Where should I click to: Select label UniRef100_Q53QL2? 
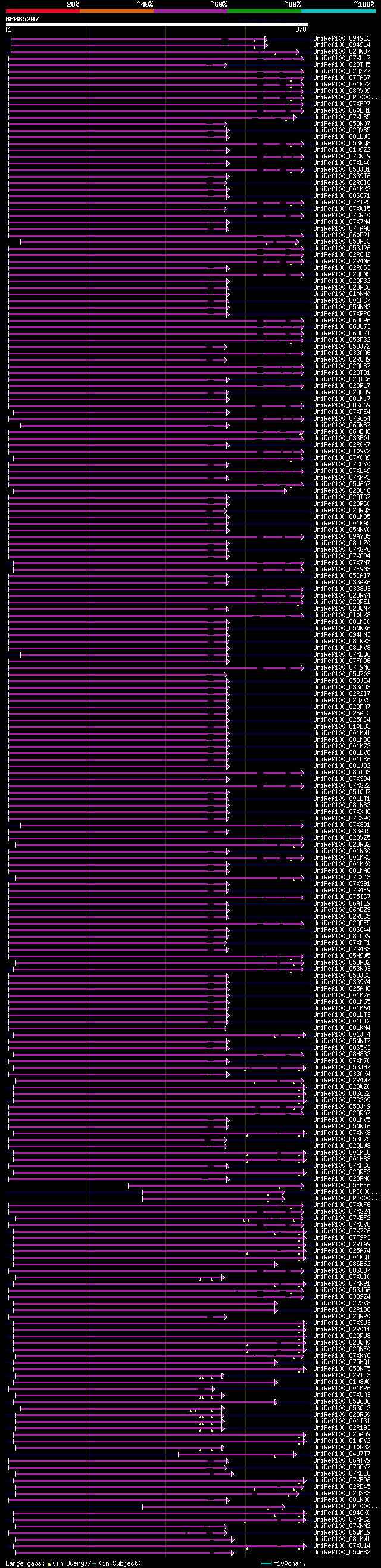[342, 1408]
